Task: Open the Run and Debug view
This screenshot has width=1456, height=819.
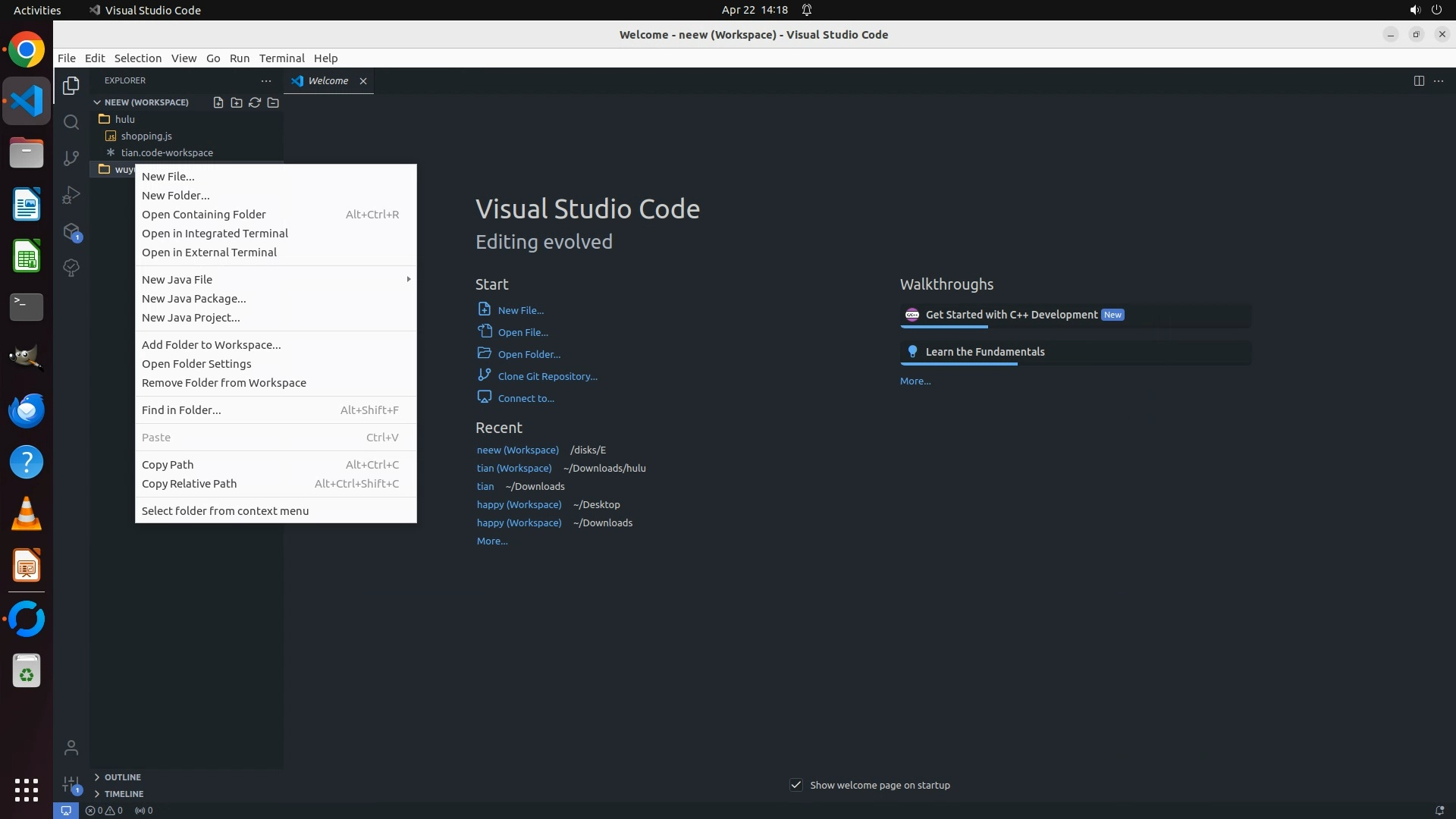Action: click(71, 195)
